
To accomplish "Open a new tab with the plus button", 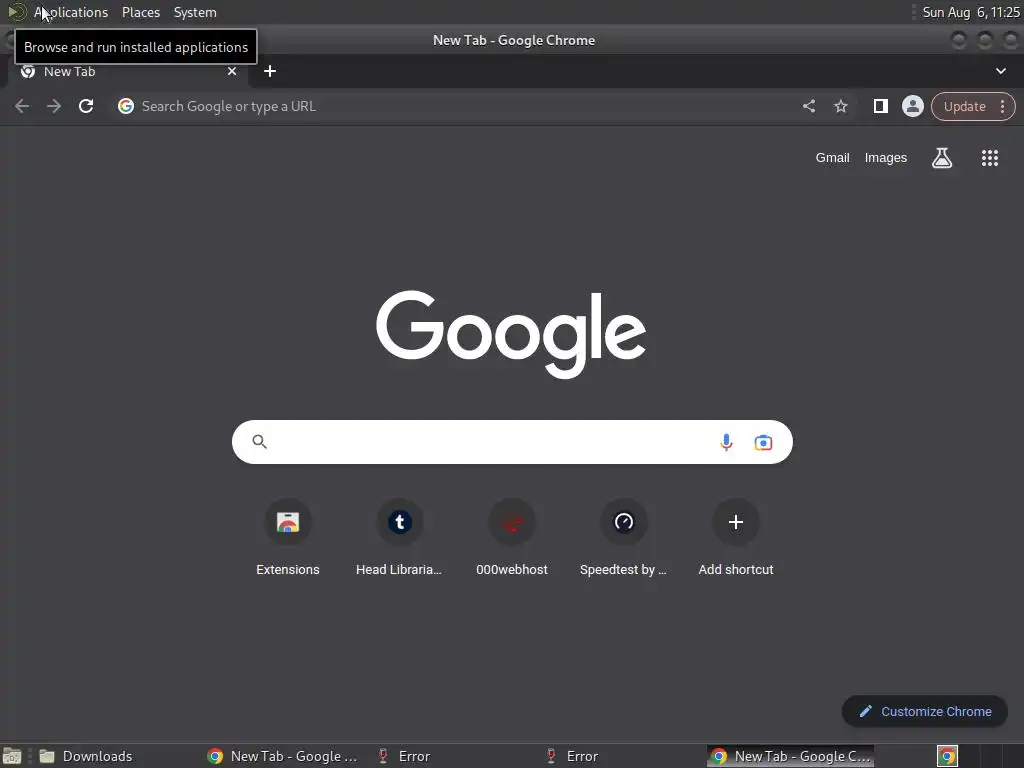I will pos(270,71).
